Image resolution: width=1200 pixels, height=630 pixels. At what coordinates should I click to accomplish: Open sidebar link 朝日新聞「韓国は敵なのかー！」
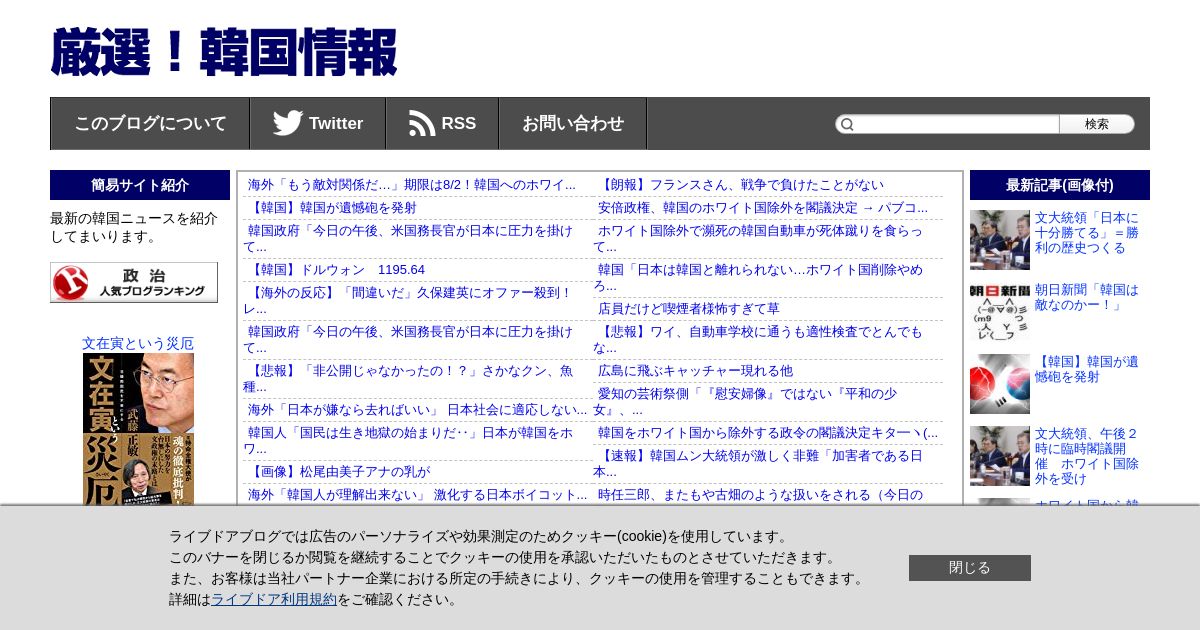tap(1087, 297)
